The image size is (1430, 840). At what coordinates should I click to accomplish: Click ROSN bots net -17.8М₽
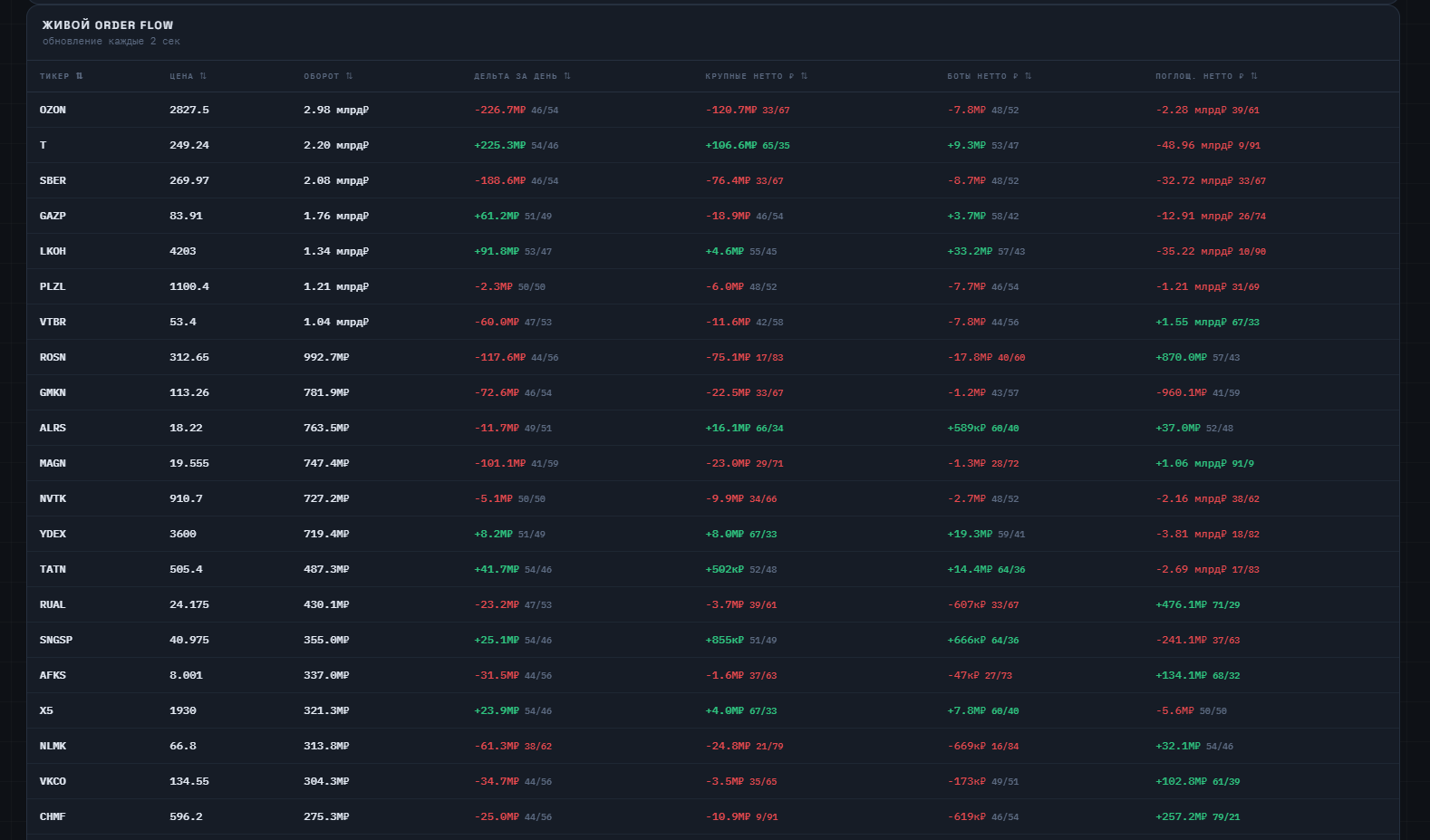[x=970, y=357]
